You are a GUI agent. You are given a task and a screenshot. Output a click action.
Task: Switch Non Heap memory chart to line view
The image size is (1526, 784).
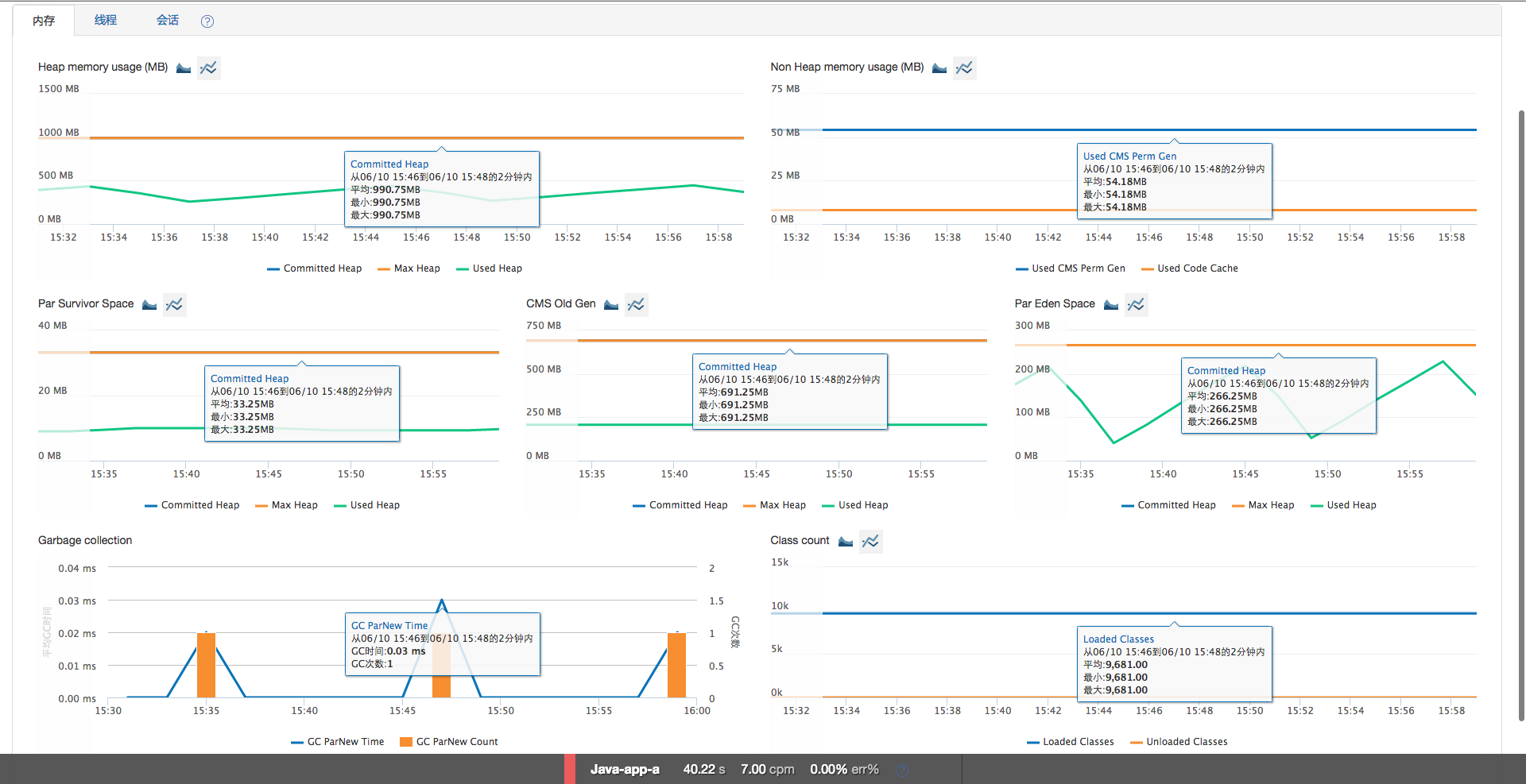tap(964, 68)
